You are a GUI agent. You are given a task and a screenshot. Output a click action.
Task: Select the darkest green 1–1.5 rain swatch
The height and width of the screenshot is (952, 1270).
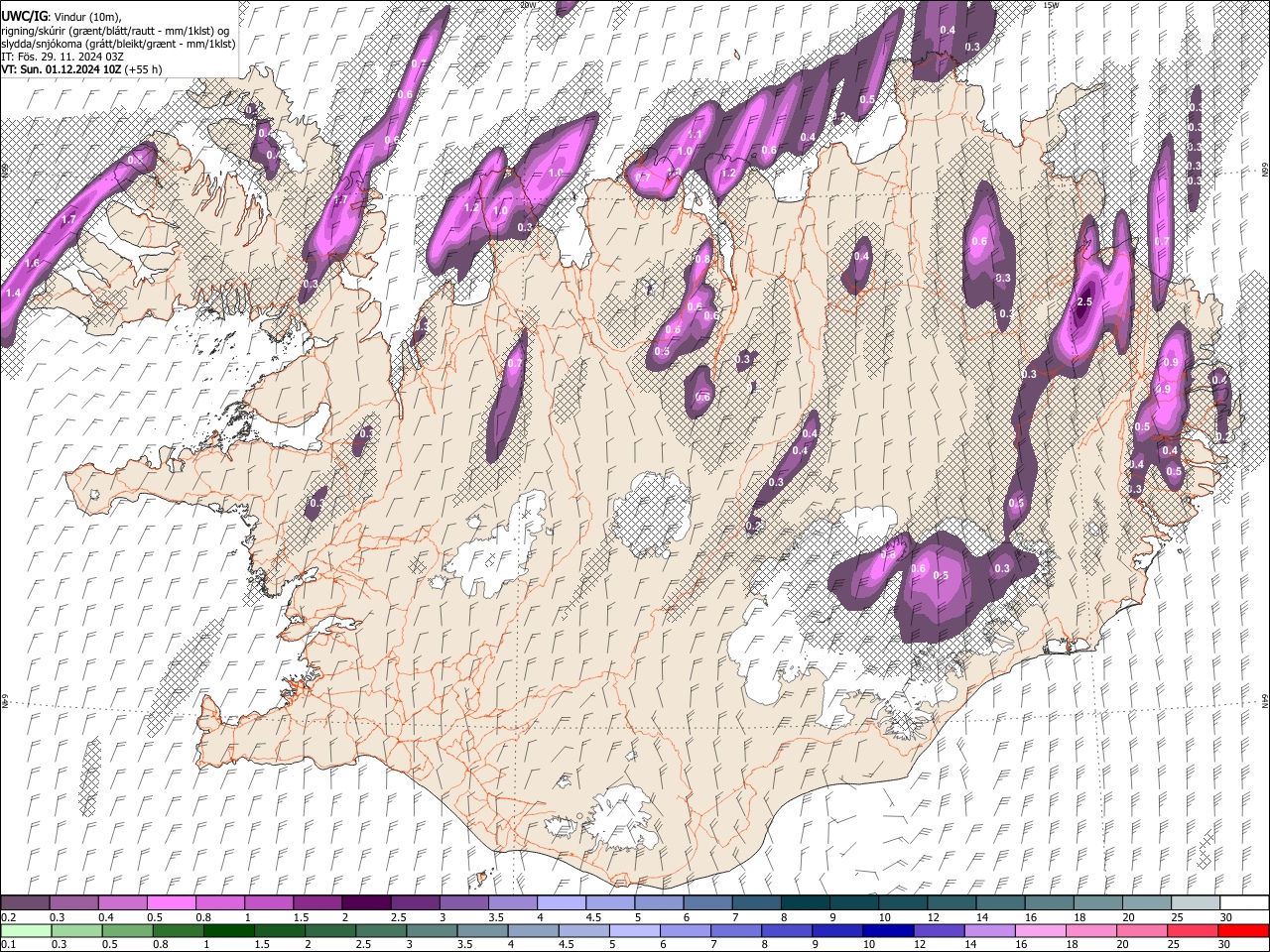tap(229, 930)
